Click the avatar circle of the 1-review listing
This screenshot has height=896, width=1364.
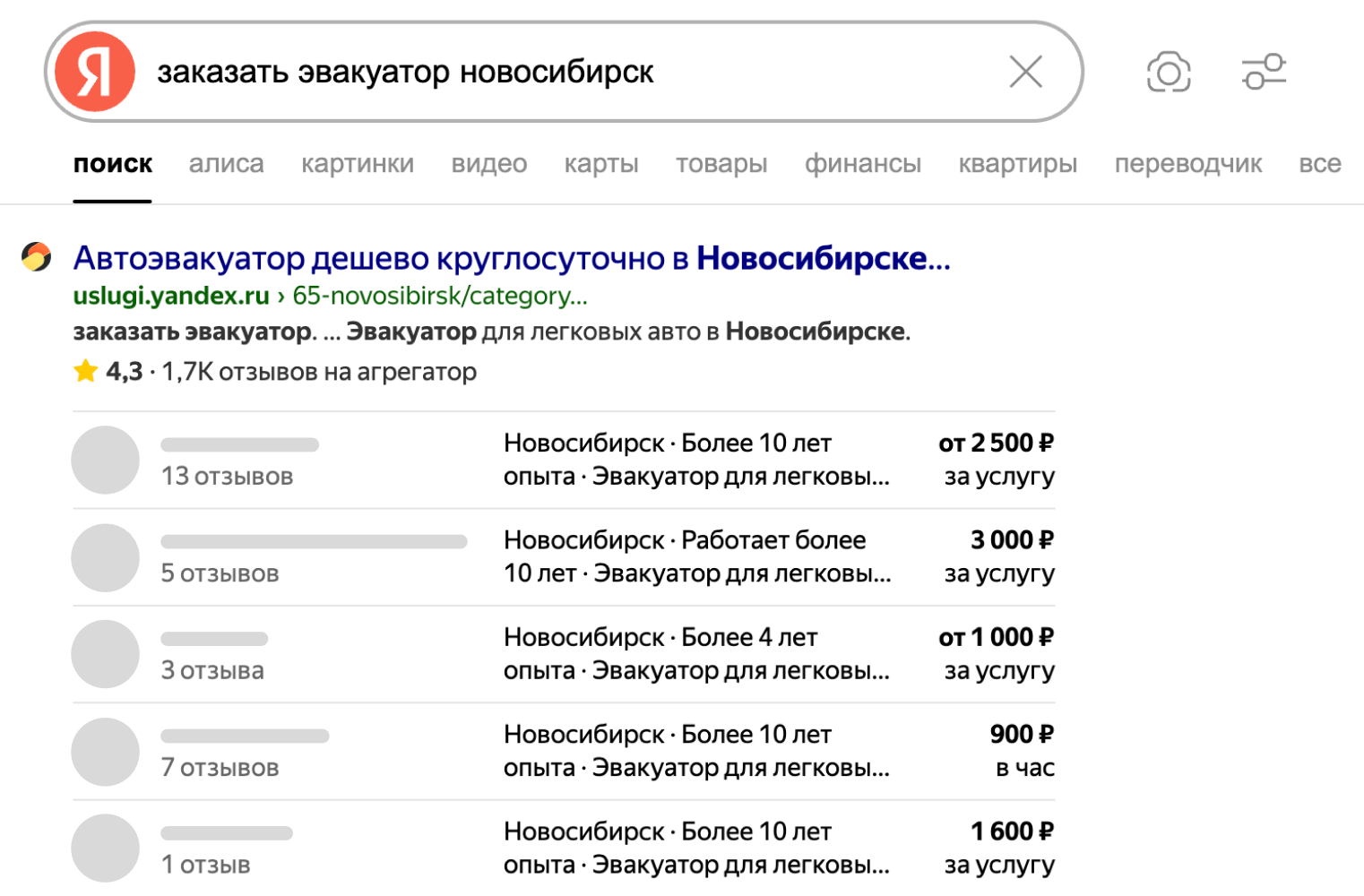point(105,848)
